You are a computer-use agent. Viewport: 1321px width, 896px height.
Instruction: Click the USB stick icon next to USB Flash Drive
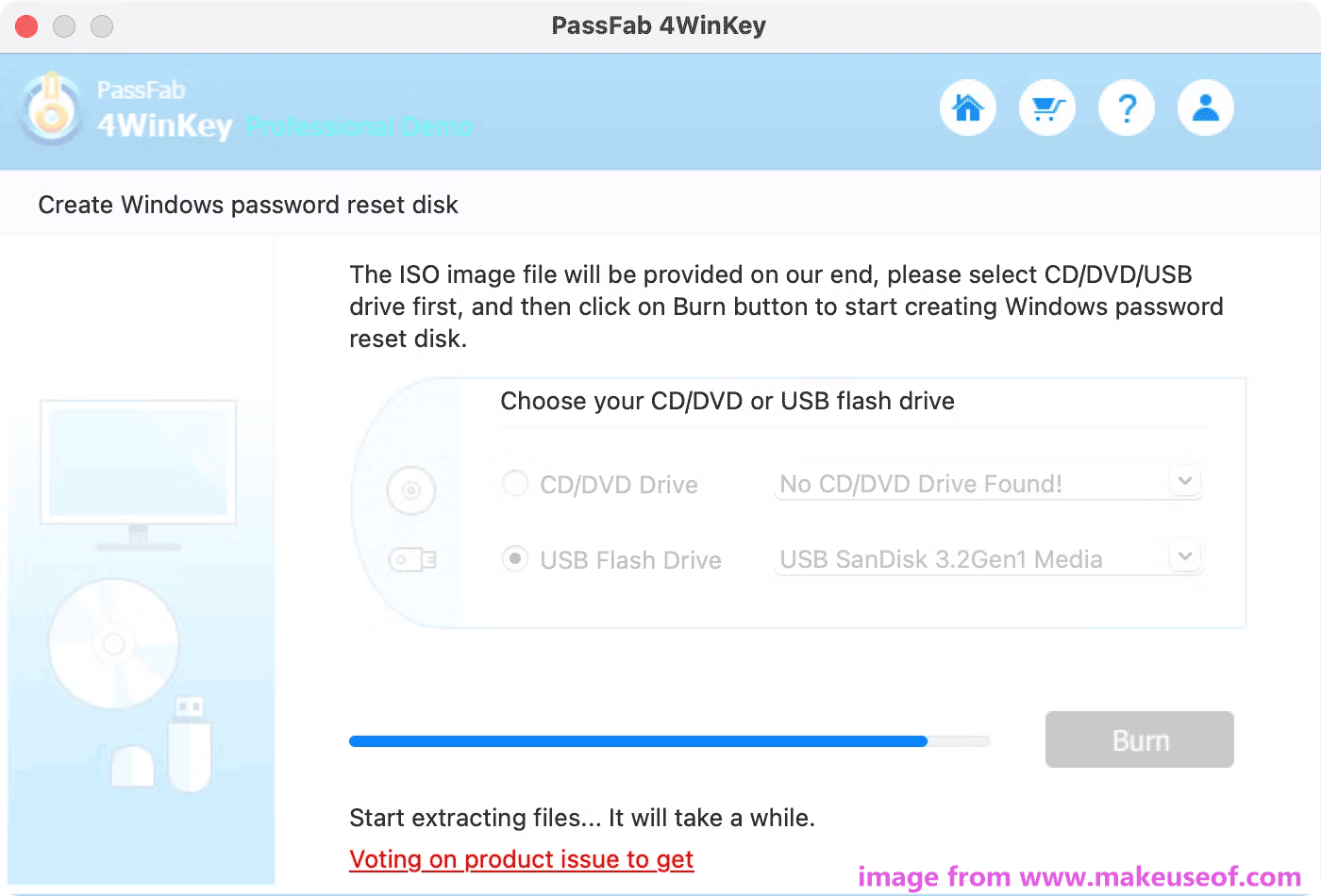pos(412,558)
